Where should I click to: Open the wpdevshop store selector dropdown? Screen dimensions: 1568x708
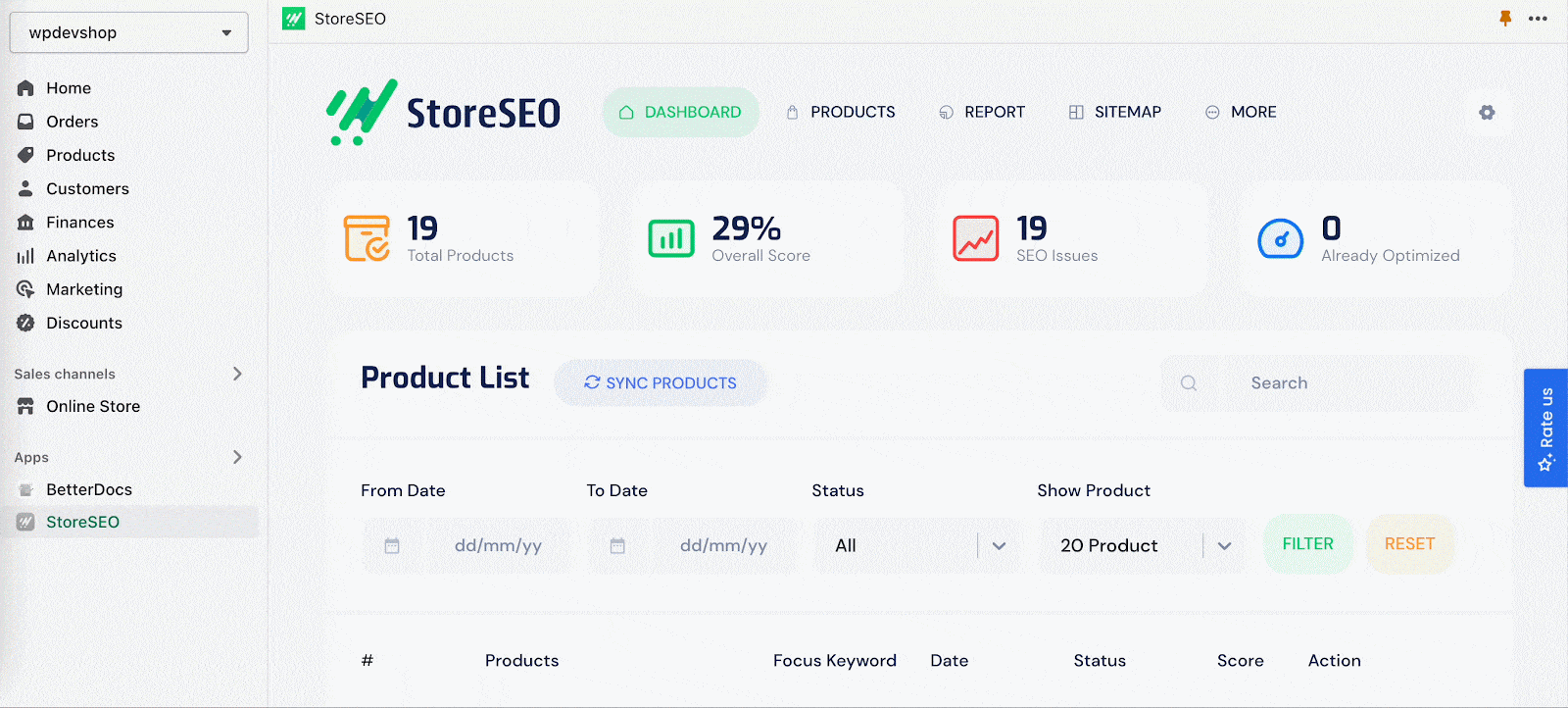click(x=128, y=32)
